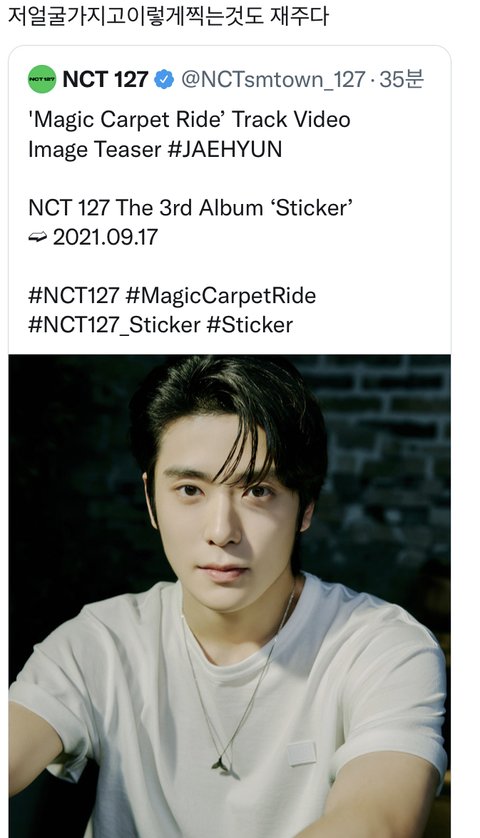
Task: Click the curved arrow emoji before the date
Action: [x=37, y=237]
